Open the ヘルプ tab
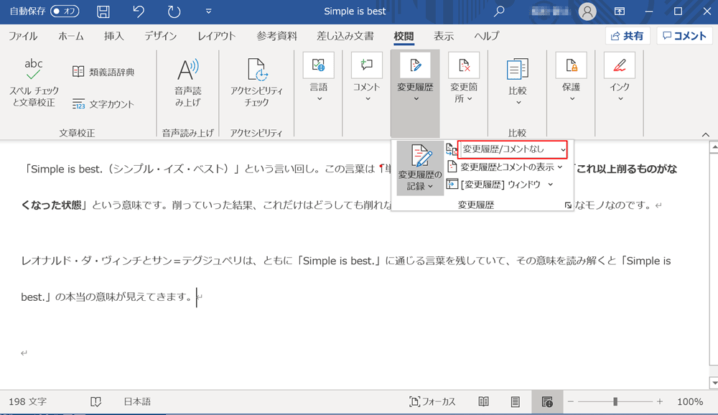The width and height of the screenshot is (718, 415). [486, 36]
